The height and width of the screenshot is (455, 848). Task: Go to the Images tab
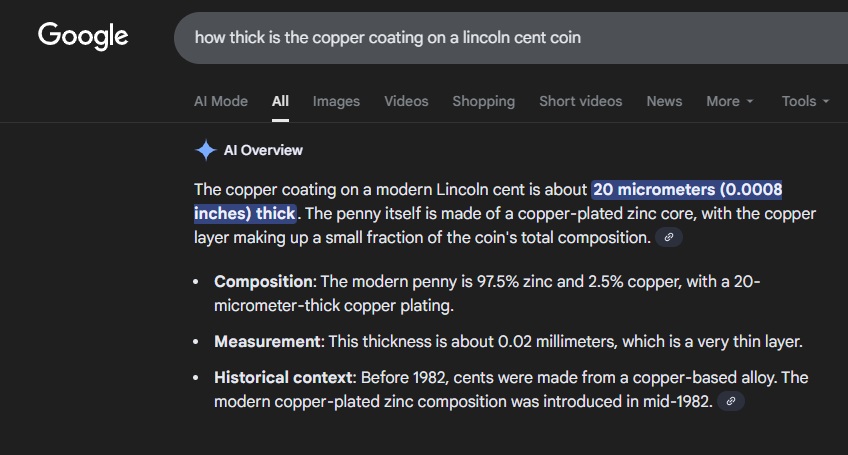336,101
